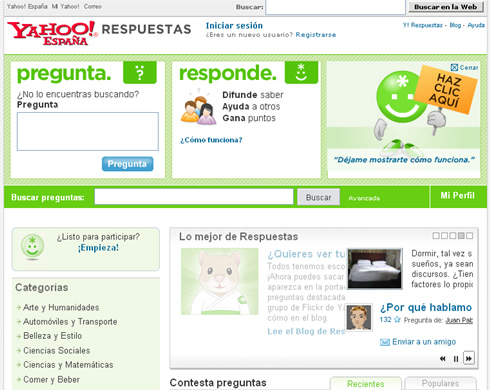Open Automóviles y Transporte category
Image resolution: width=490 pixels, height=390 pixels.
tap(70, 322)
